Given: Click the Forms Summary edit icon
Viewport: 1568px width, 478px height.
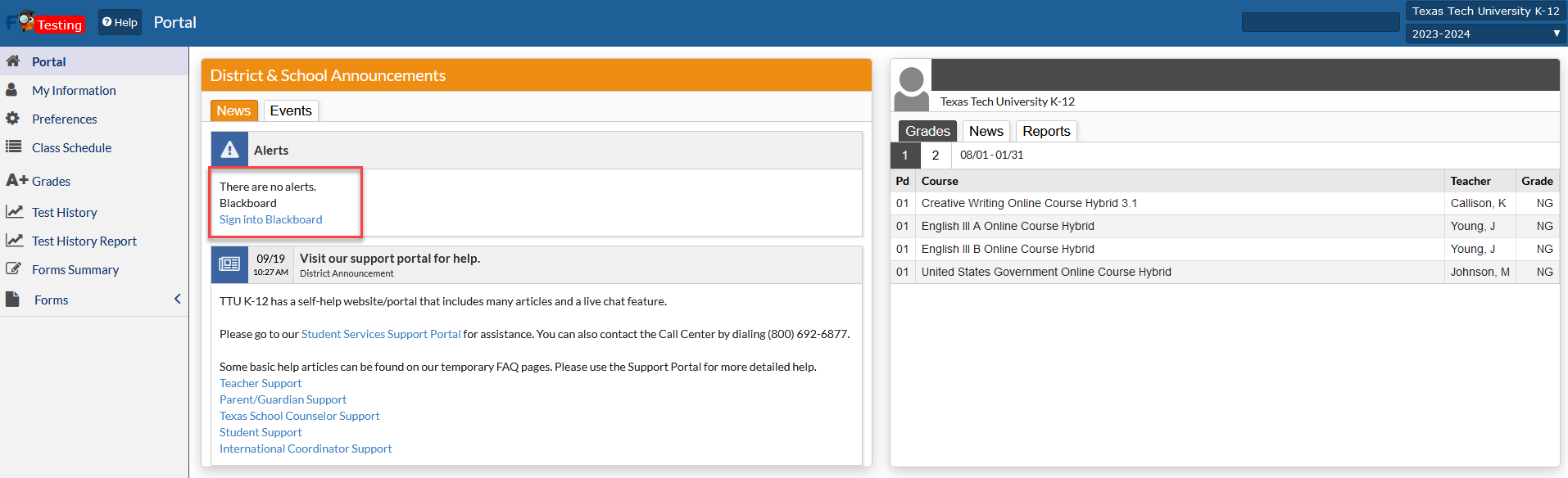Looking at the screenshot, I should point(13,268).
